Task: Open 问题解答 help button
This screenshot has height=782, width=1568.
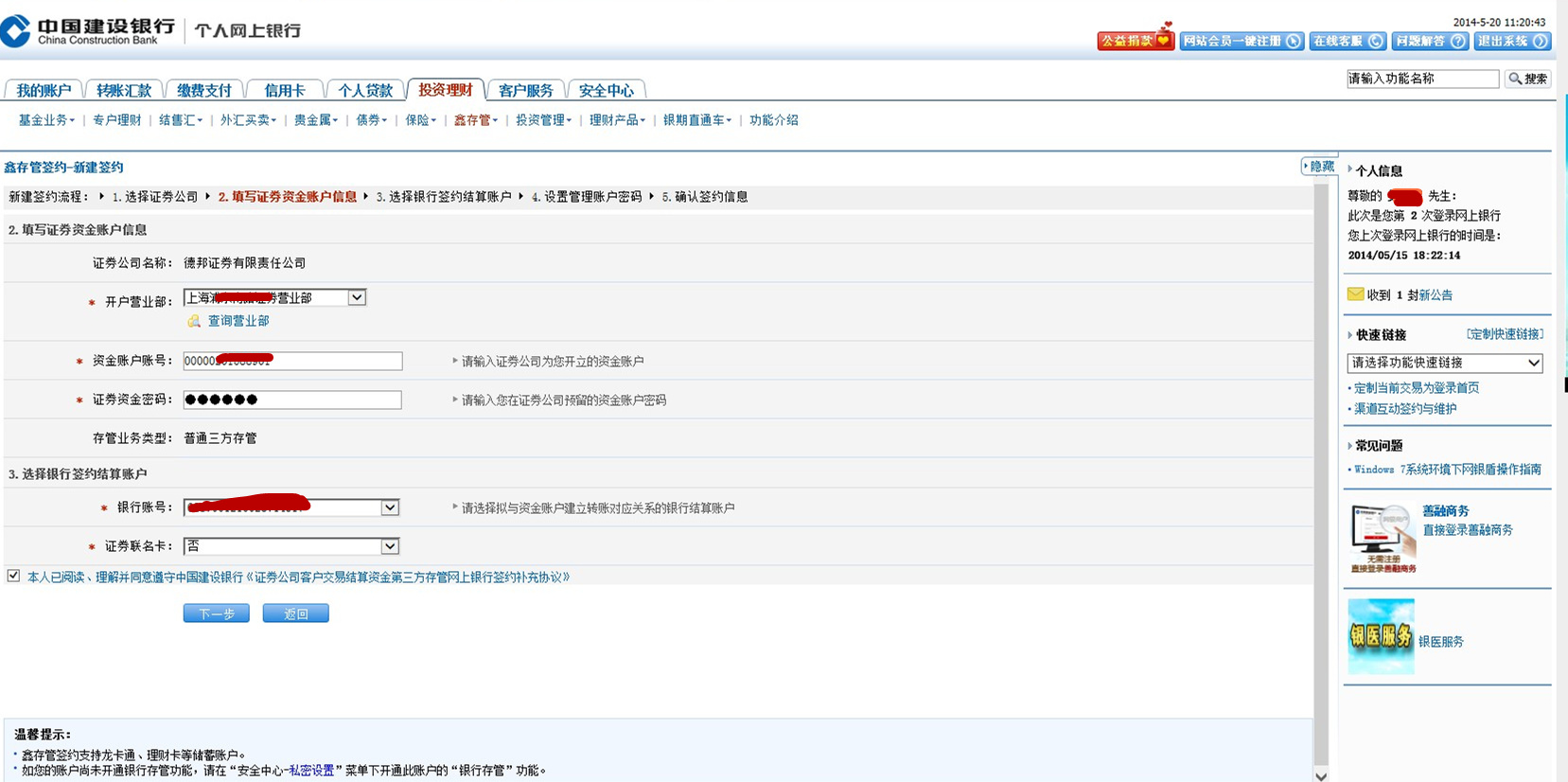Action: (1430, 41)
